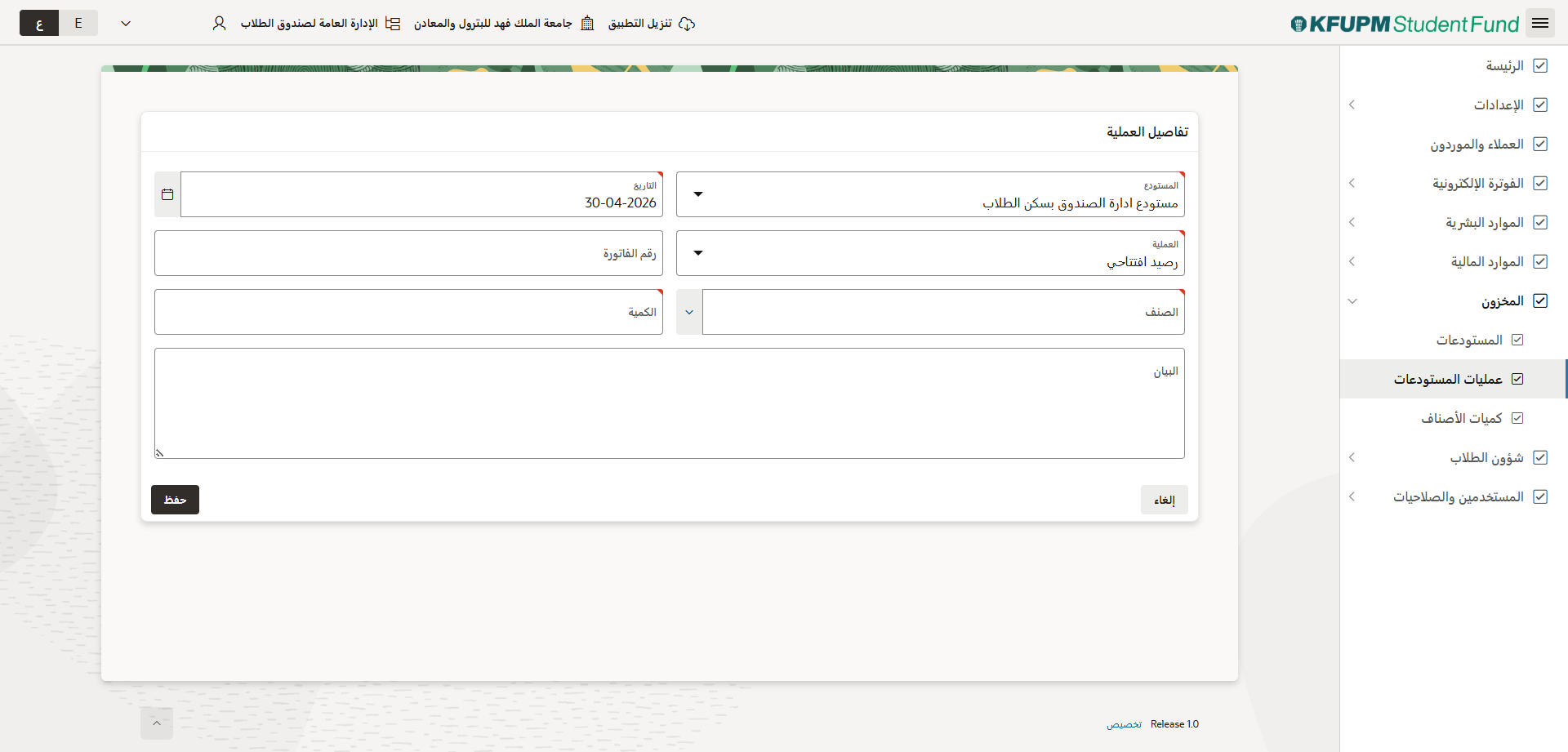Click the عمليات المستودعات submenu icon
Image resolution: width=1568 pixels, height=752 pixels.
pyautogui.click(x=1517, y=379)
